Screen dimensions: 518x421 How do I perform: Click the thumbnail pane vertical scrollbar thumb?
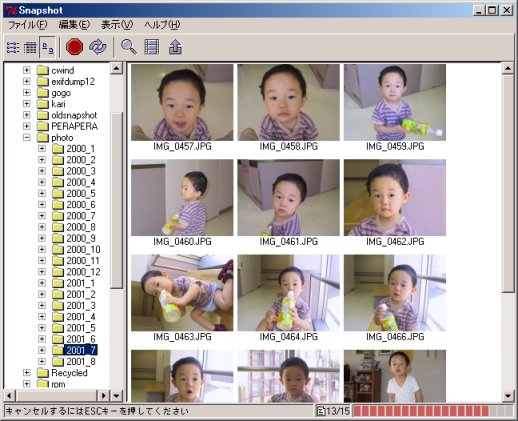pyautogui.click(x=508, y=183)
